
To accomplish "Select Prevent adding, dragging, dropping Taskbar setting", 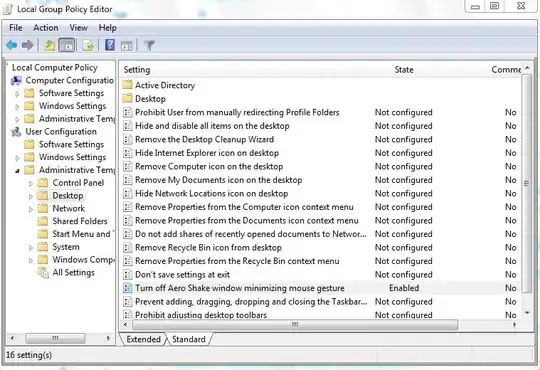I will click(251, 301).
